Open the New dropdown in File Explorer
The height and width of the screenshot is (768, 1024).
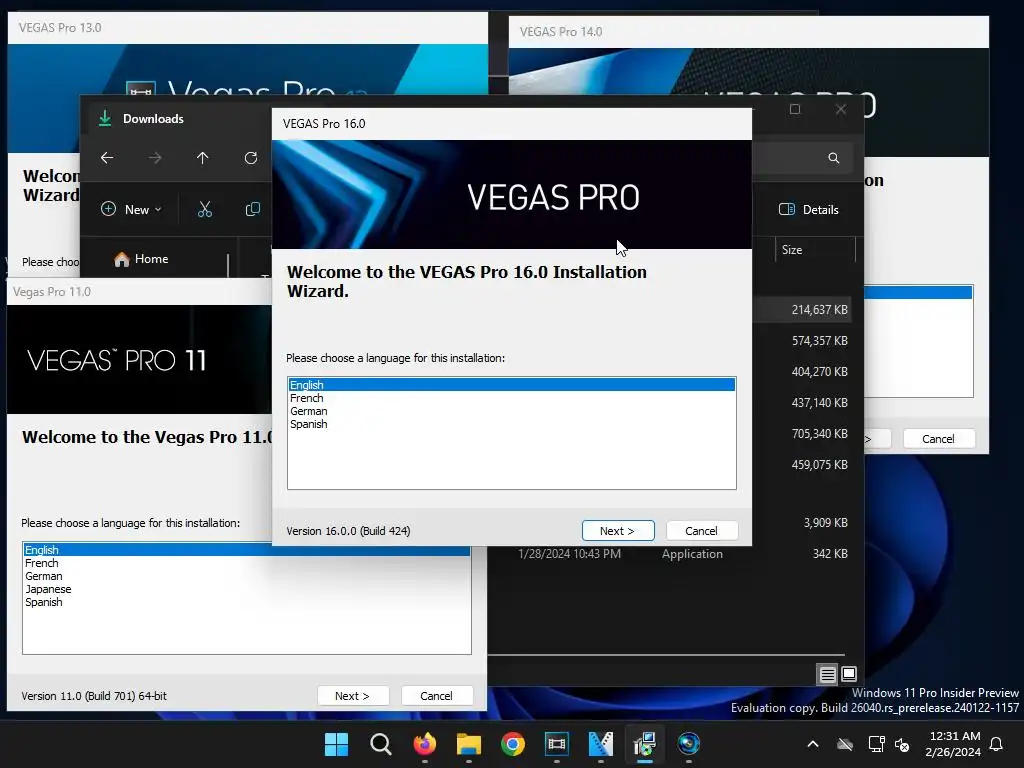(x=131, y=209)
